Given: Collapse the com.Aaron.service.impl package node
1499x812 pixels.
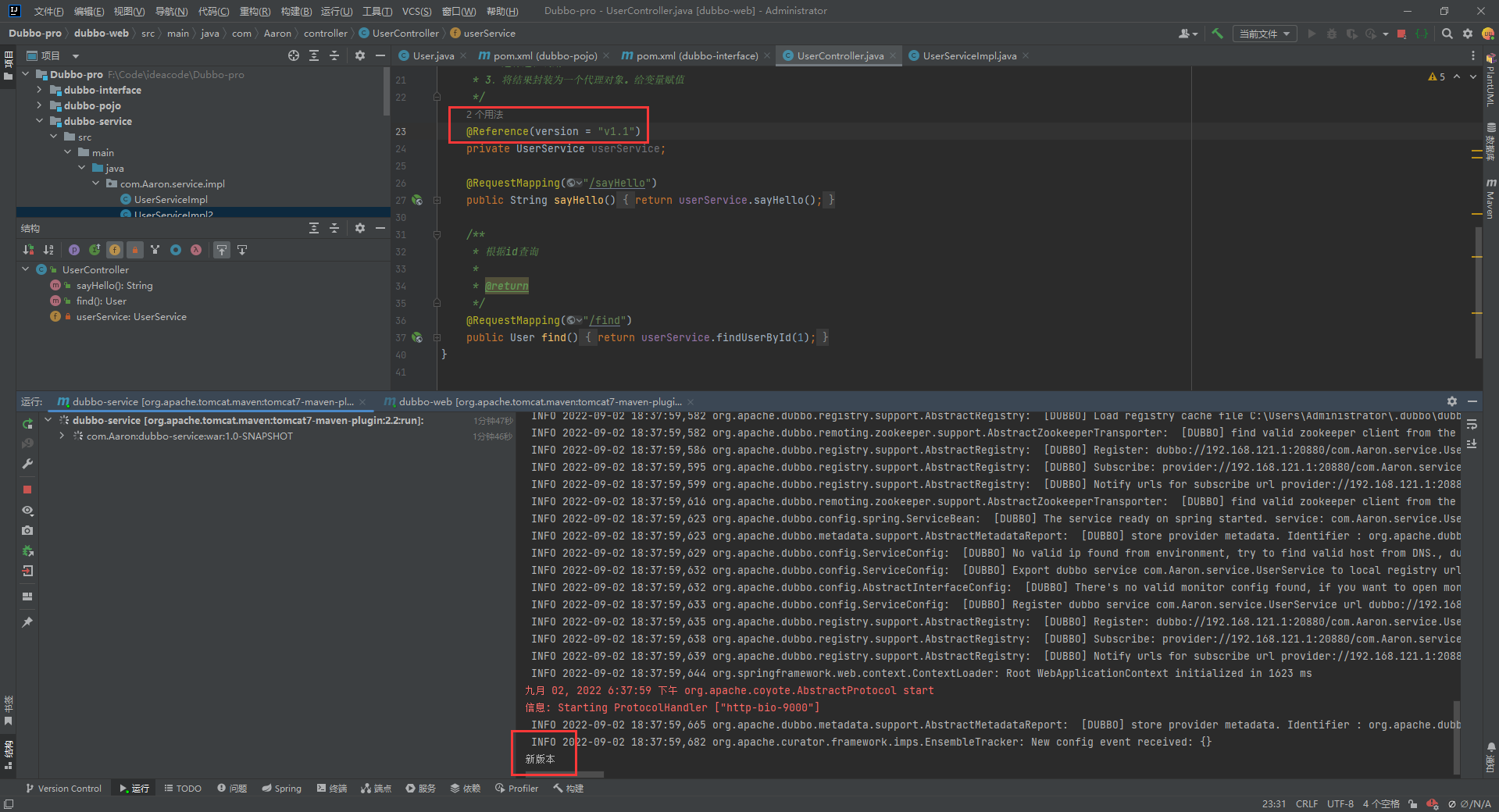Looking at the screenshot, I should (95, 183).
